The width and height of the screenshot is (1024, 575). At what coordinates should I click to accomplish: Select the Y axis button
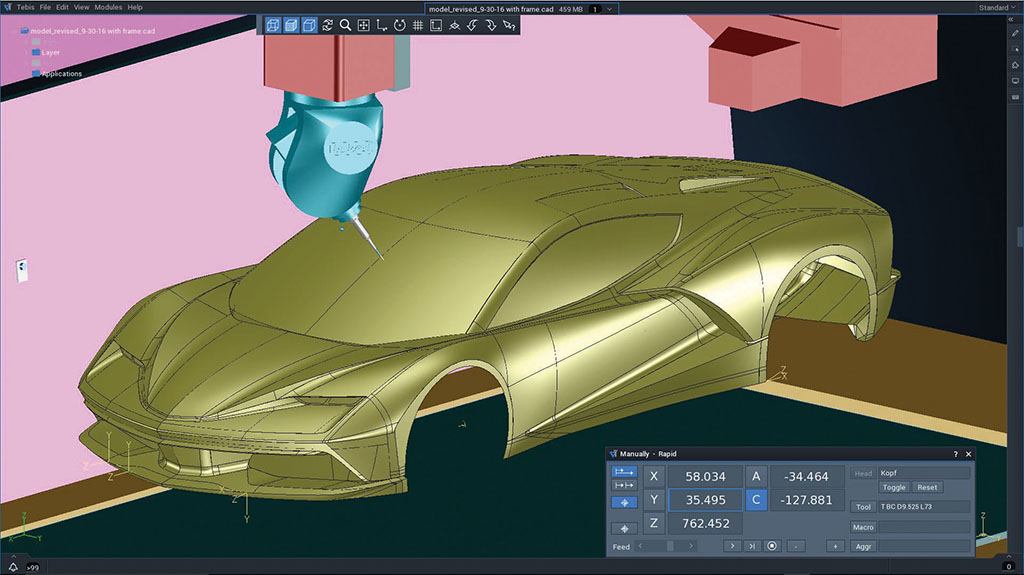point(654,500)
